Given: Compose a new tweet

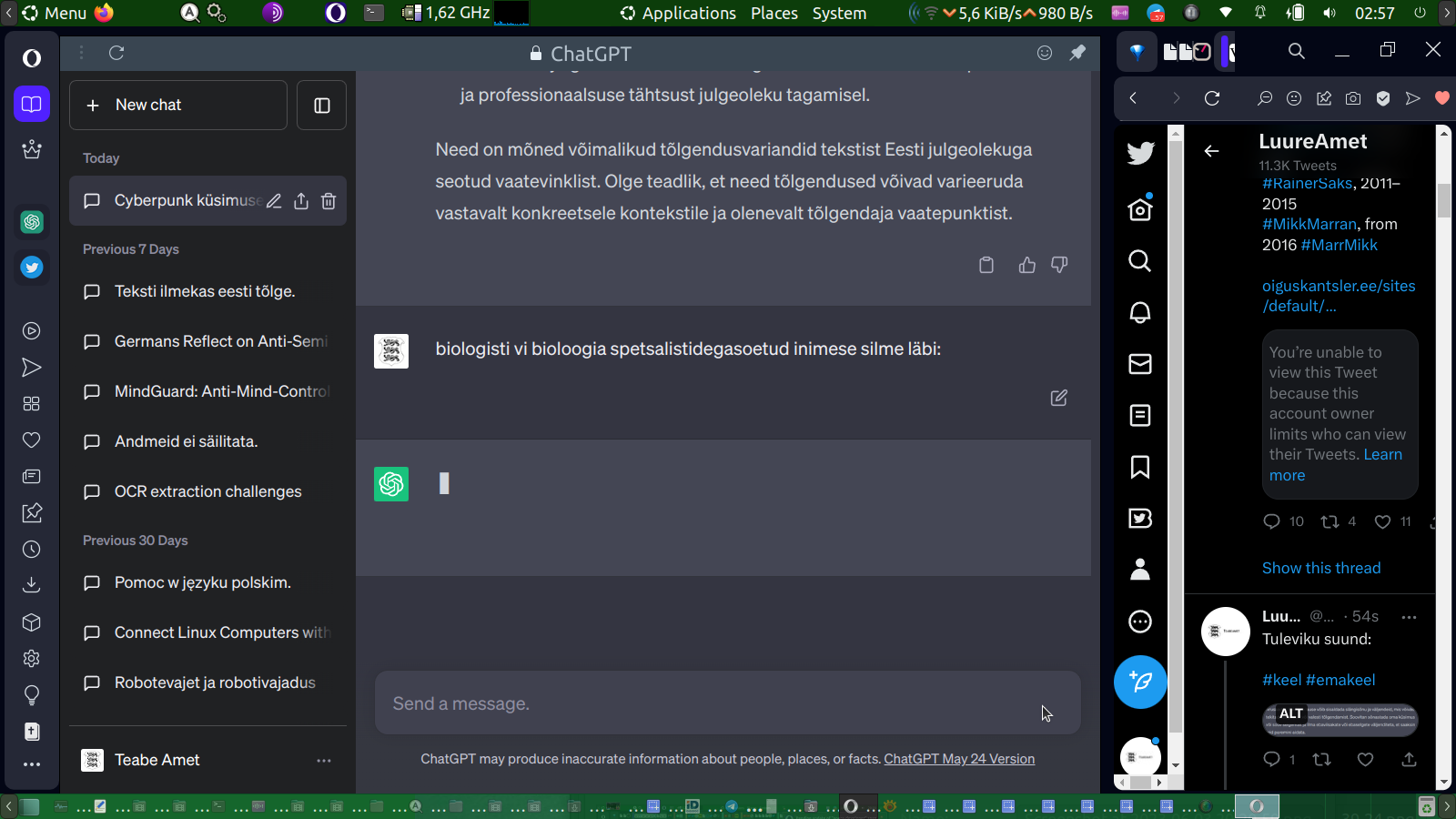Looking at the screenshot, I should 1140,682.
